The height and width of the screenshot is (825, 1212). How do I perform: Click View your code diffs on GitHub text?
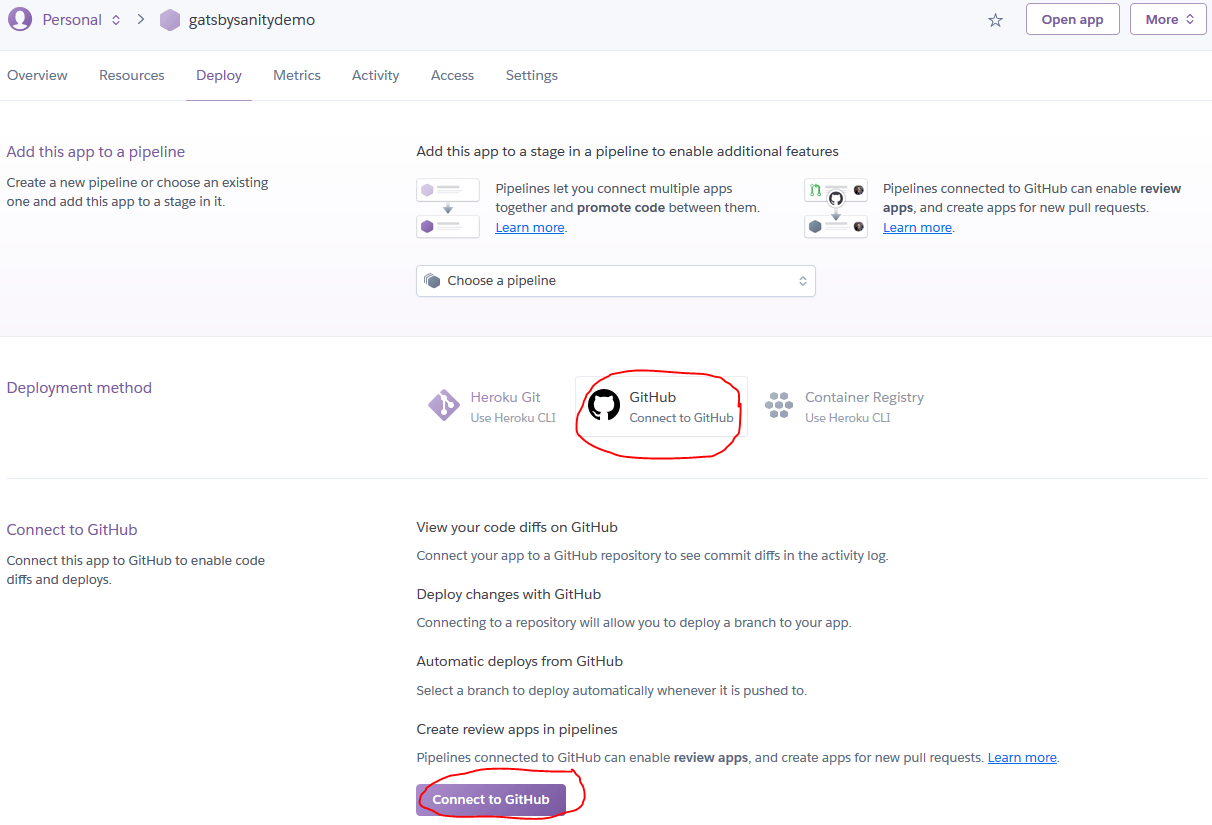click(517, 527)
